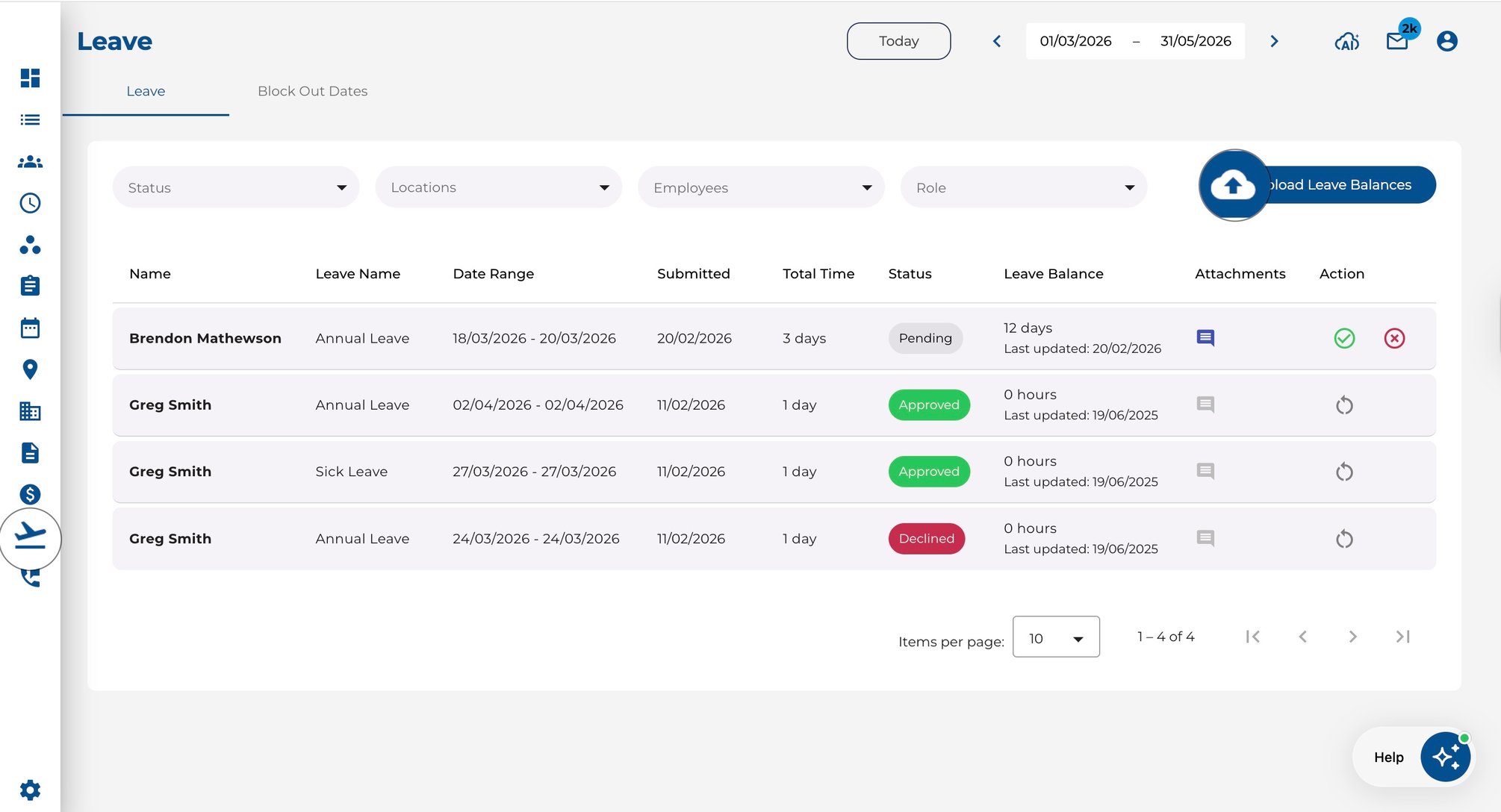Click the Declined status badge
Image resolution: width=1501 pixels, height=812 pixels.
(x=927, y=539)
